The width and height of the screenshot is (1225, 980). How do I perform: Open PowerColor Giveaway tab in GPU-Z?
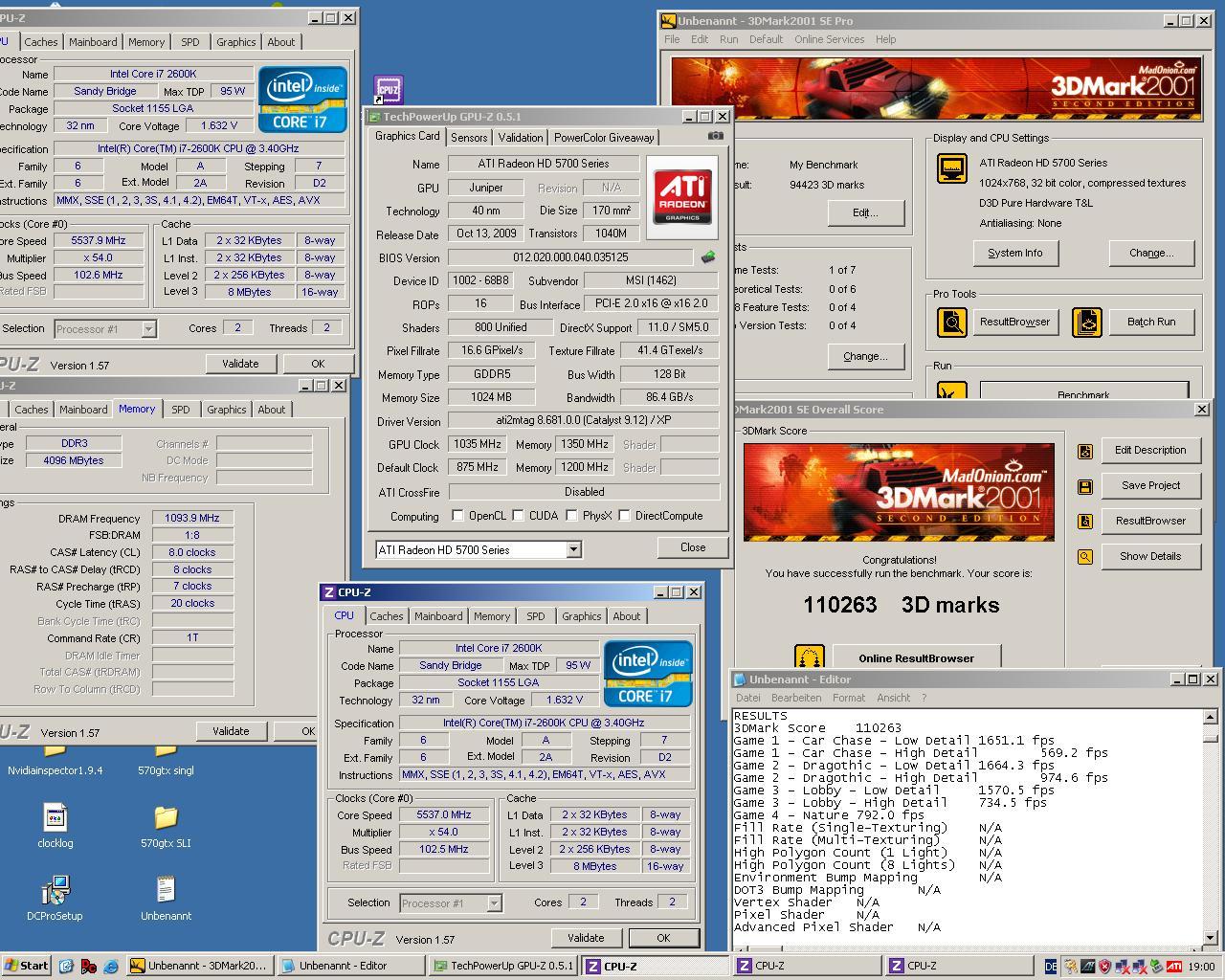pos(604,137)
